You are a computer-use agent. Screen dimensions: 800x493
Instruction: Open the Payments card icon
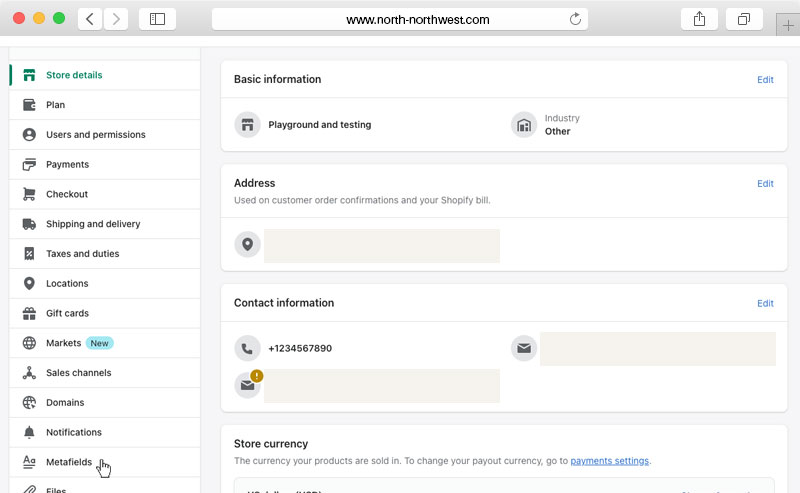[x=29, y=165]
